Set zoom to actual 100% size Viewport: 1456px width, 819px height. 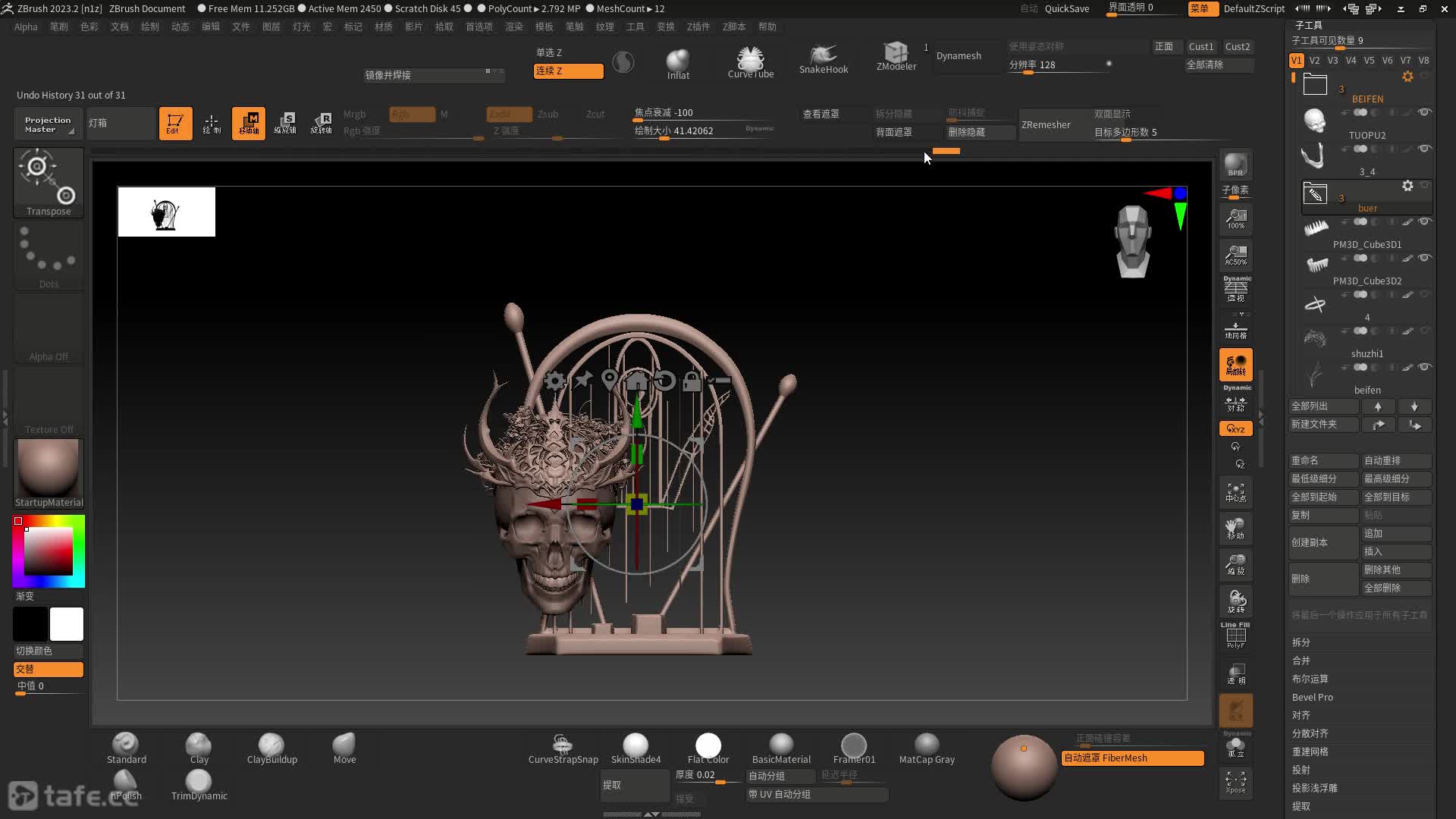pyautogui.click(x=1235, y=219)
